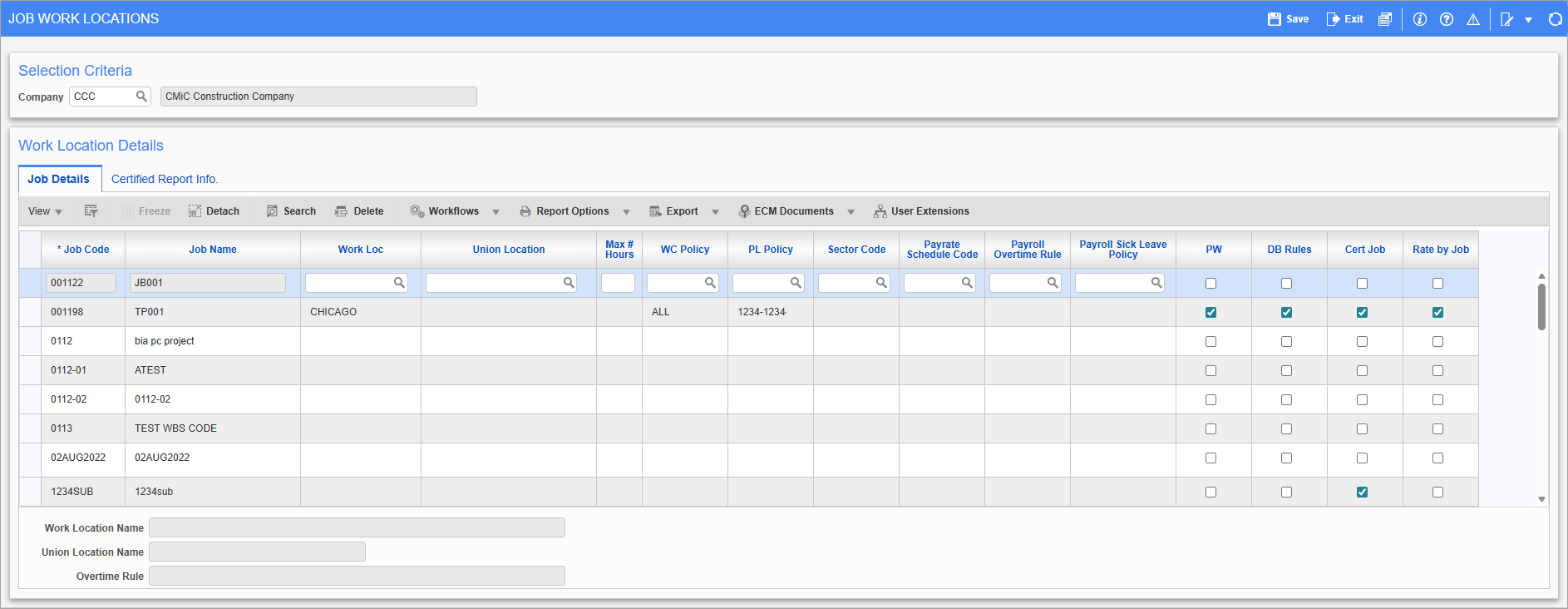Uncheck Cert Job for 1234SUB

1362,493
